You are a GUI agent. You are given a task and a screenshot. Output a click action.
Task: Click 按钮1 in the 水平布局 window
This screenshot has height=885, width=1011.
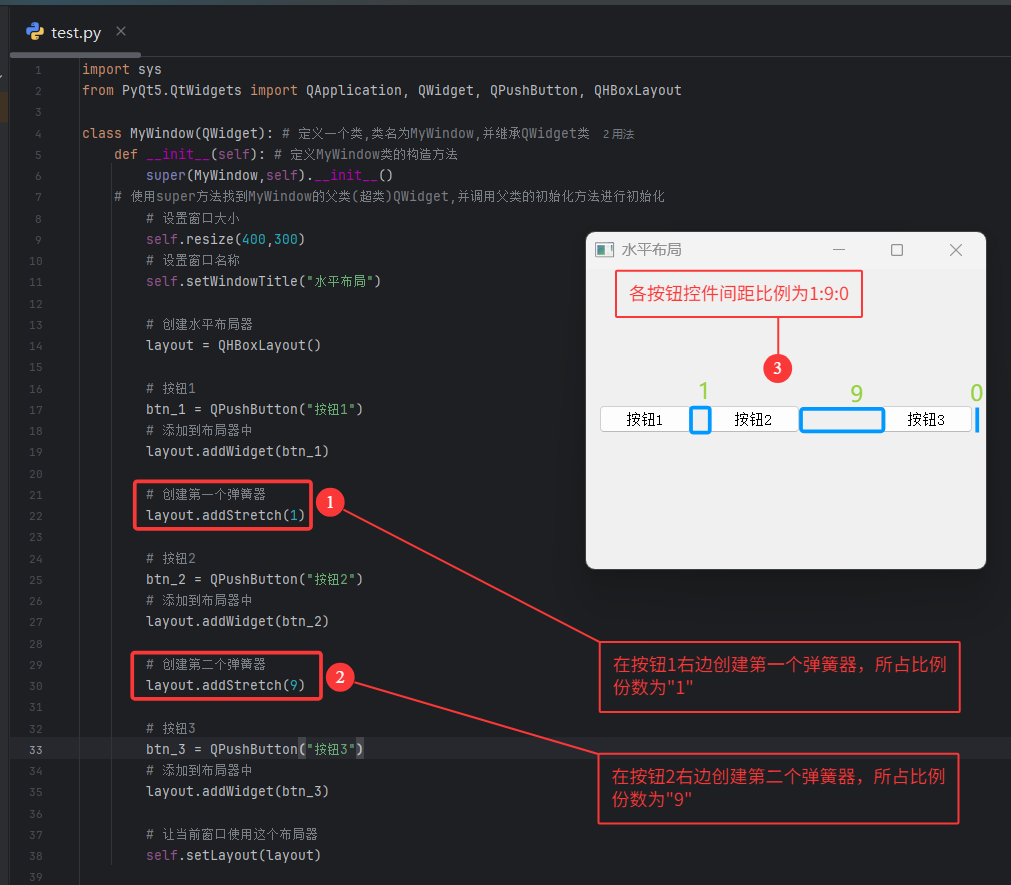pos(645,420)
